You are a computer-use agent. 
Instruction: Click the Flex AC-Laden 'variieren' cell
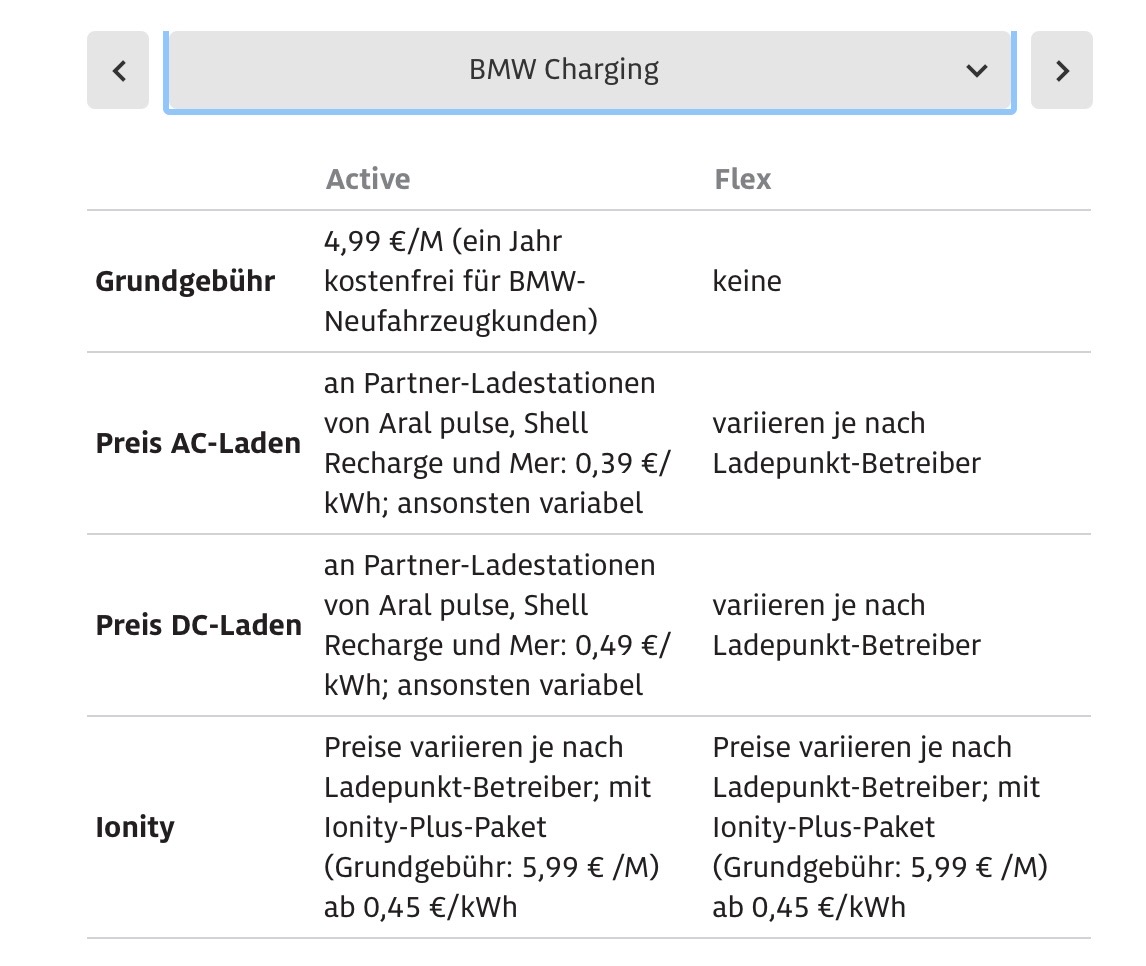(846, 443)
